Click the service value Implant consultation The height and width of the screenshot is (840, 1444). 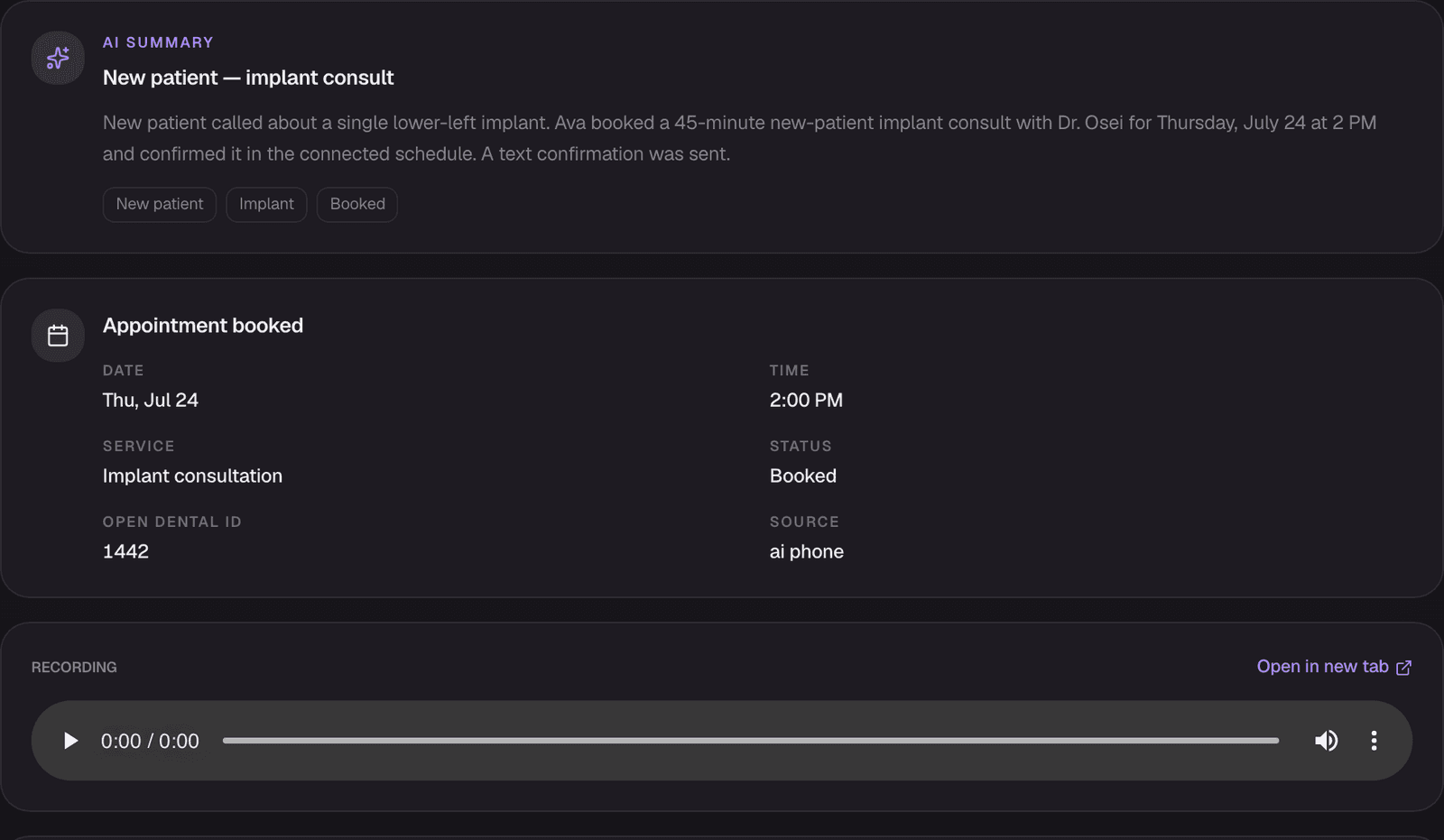coord(192,475)
